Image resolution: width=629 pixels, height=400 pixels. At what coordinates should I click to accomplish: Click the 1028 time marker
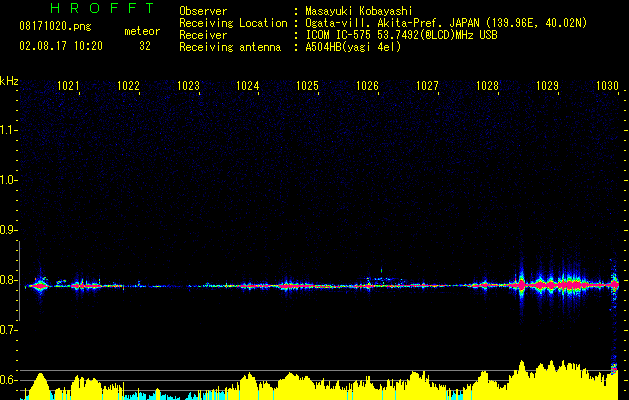487,86
